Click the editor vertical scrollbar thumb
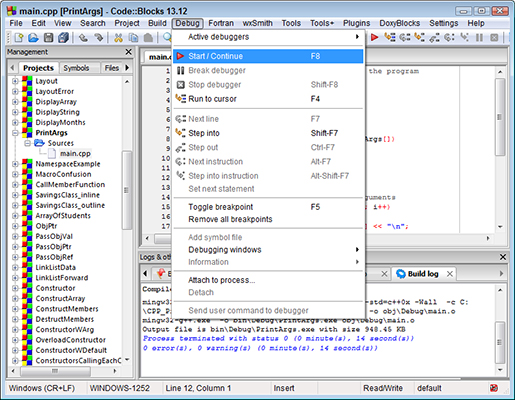Viewport: 515px width, 400px height. tap(500, 117)
